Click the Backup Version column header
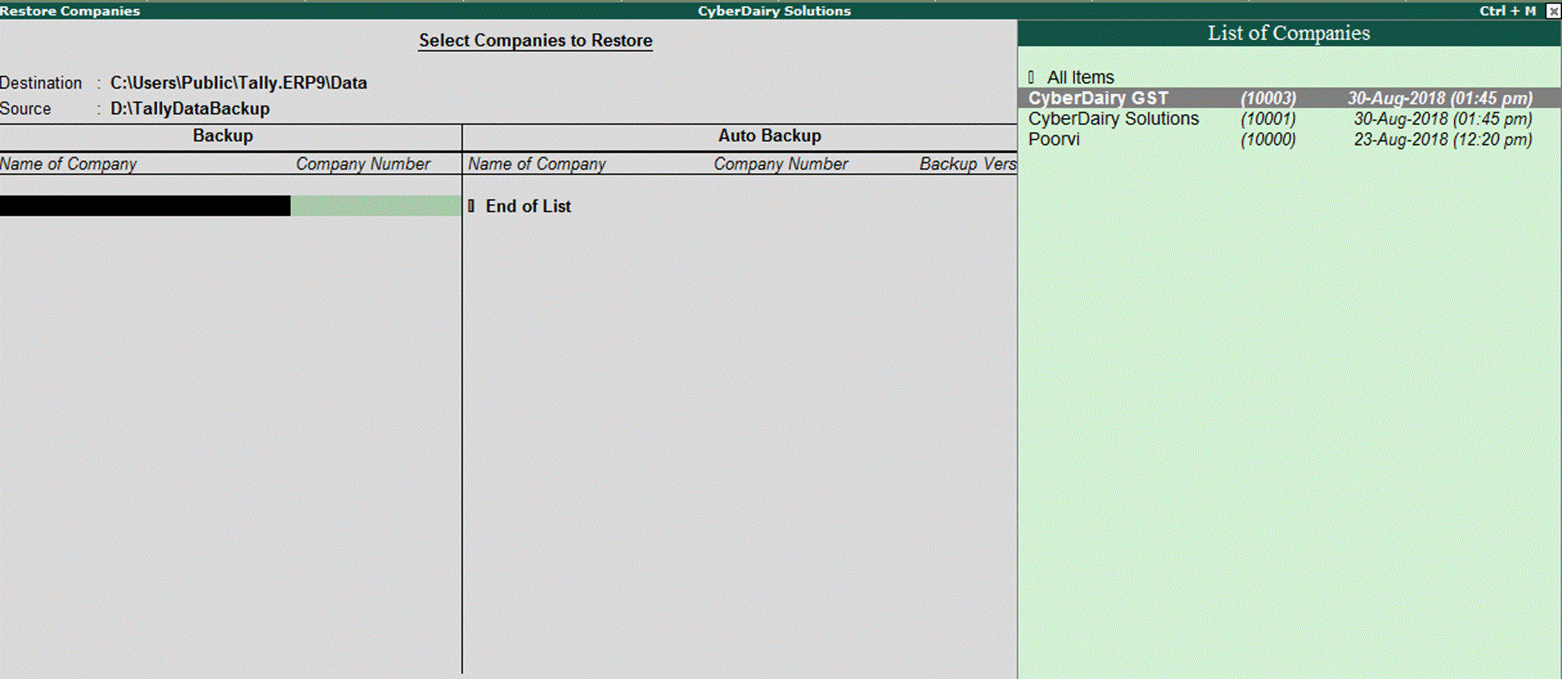1562x679 pixels. tap(967, 164)
